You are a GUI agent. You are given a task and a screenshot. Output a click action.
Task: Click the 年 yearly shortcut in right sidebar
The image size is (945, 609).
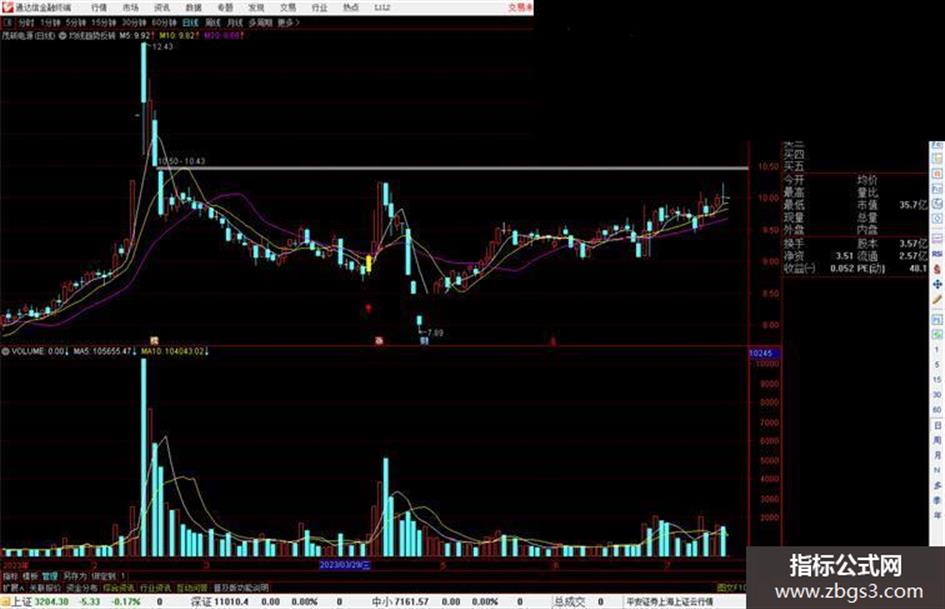point(937,516)
